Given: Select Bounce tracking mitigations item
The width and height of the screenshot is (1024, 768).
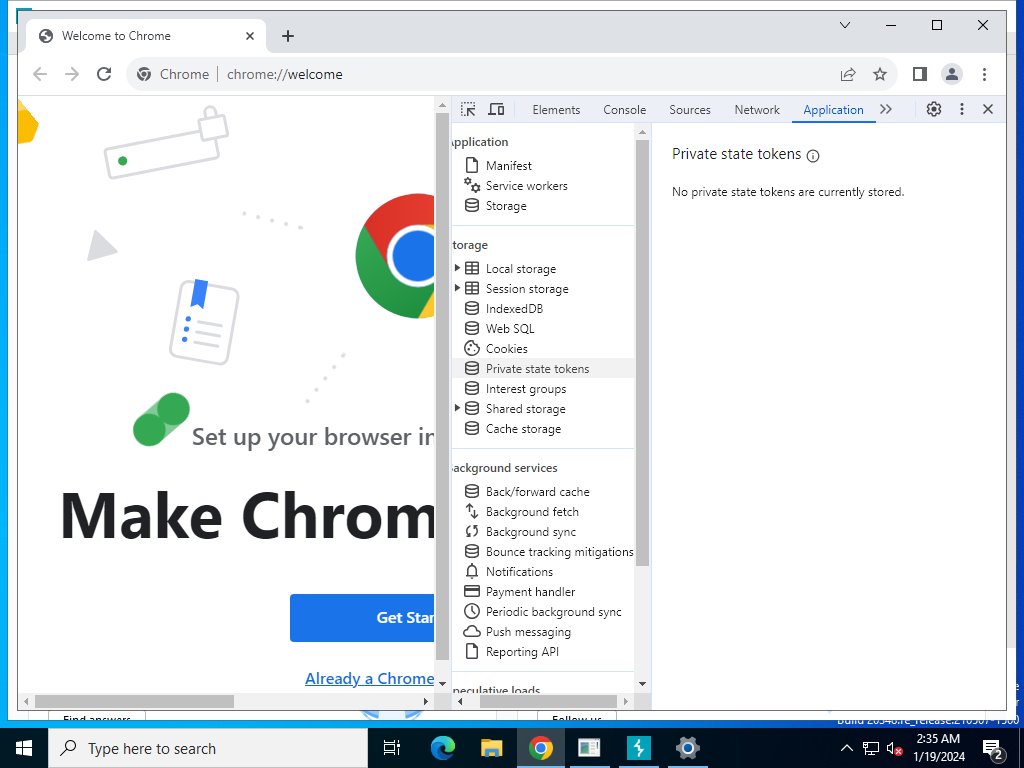Looking at the screenshot, I should point(542,552).
